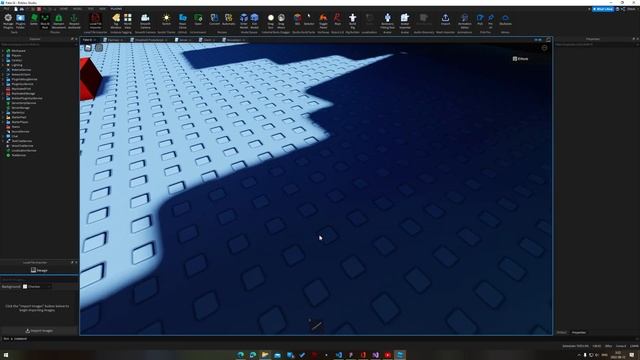
Task: Switch to the VIEW ribbon tab
Action: [102, 9]
